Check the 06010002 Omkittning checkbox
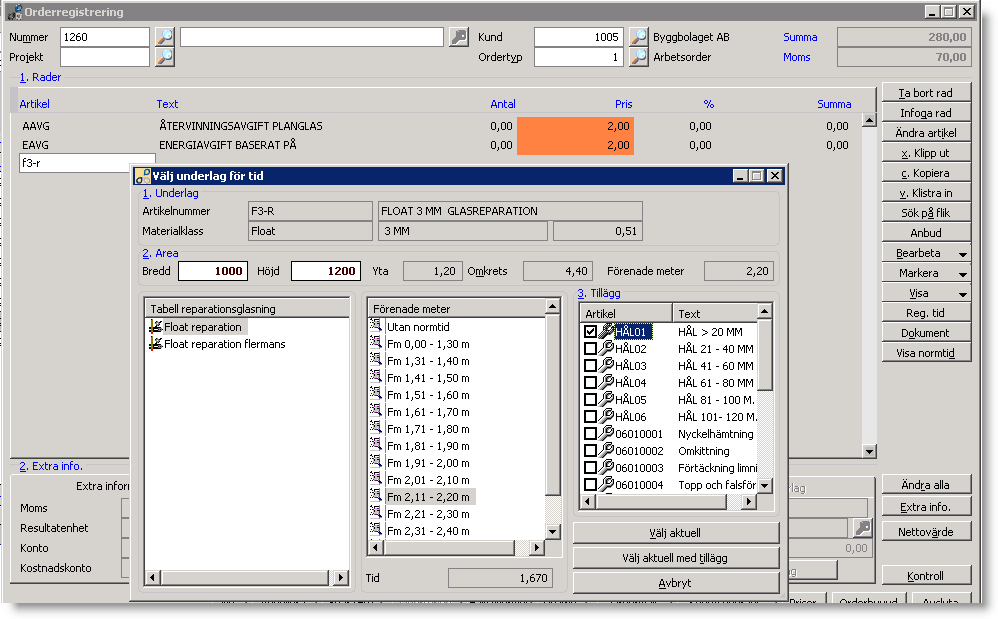 [590, 451]
